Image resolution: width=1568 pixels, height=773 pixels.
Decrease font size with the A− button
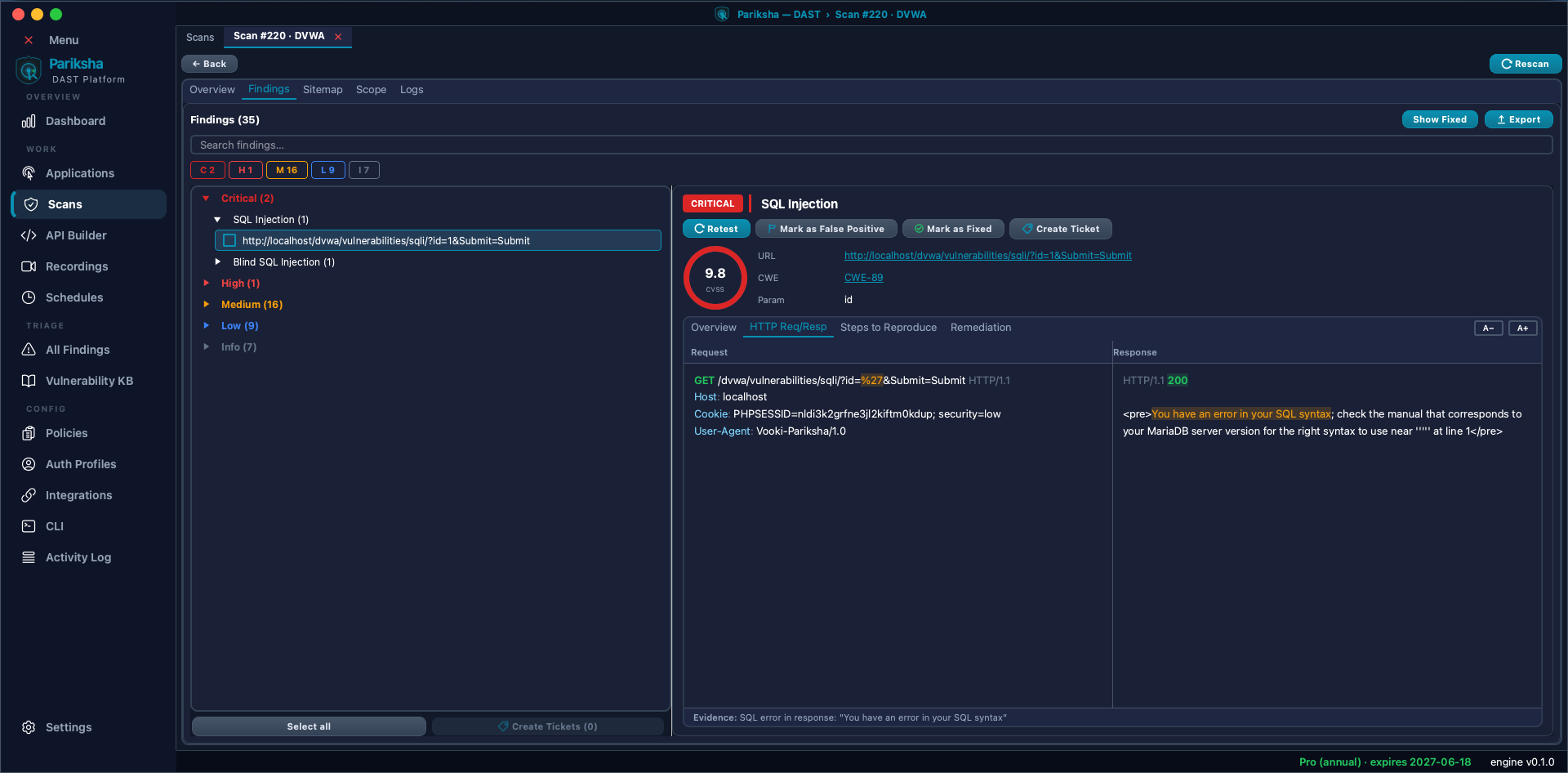pos(1488,328)
